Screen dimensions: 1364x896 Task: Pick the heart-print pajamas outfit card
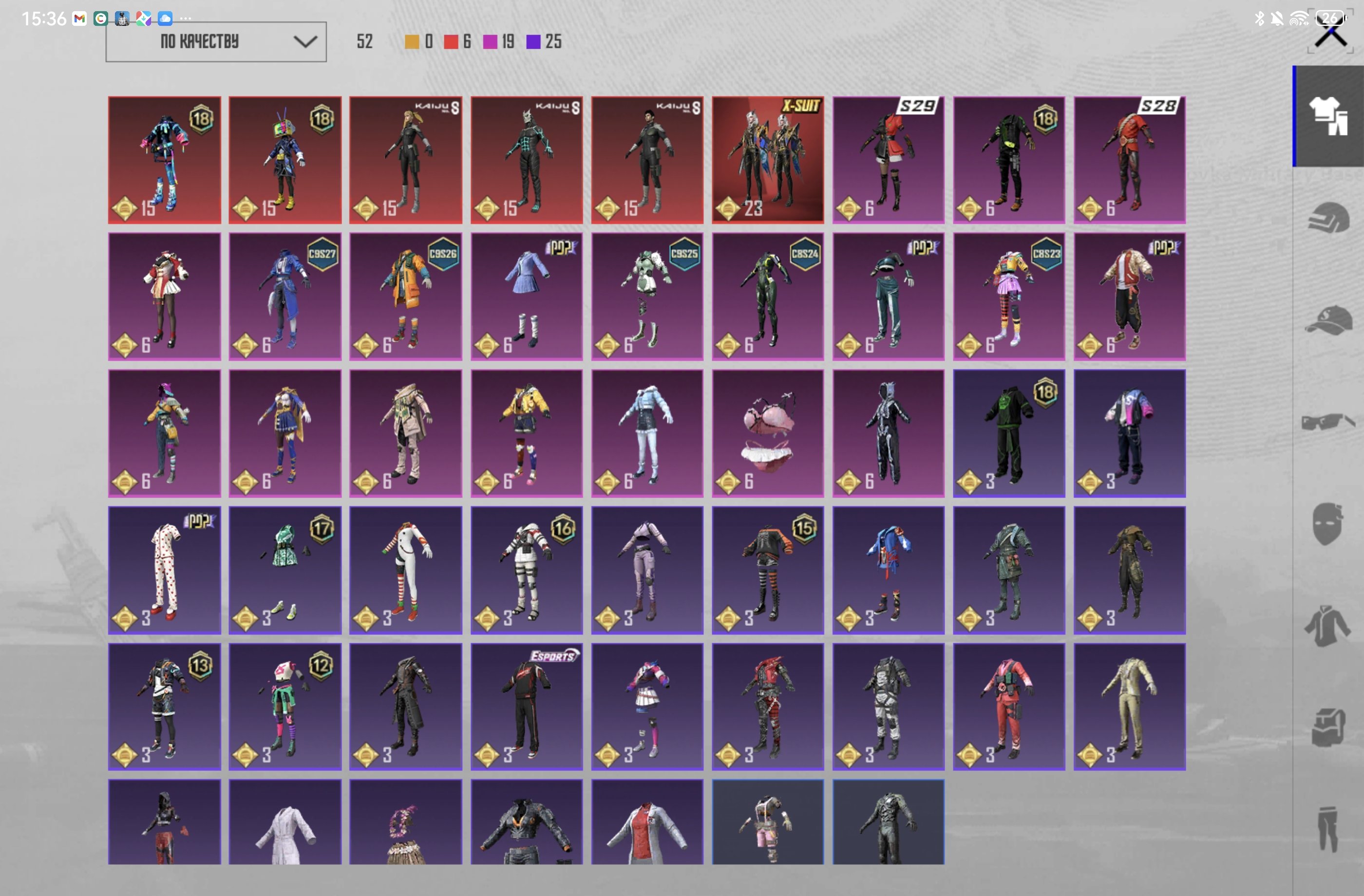pyautogui.click(x=165, y=570)
